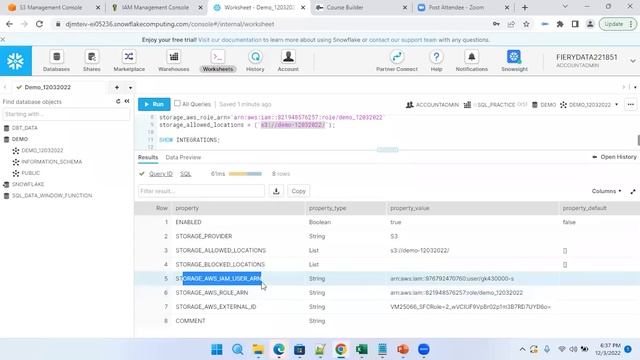Collapse the object browser panel
The height and width of the screenshot is (360, 640).
127,101
